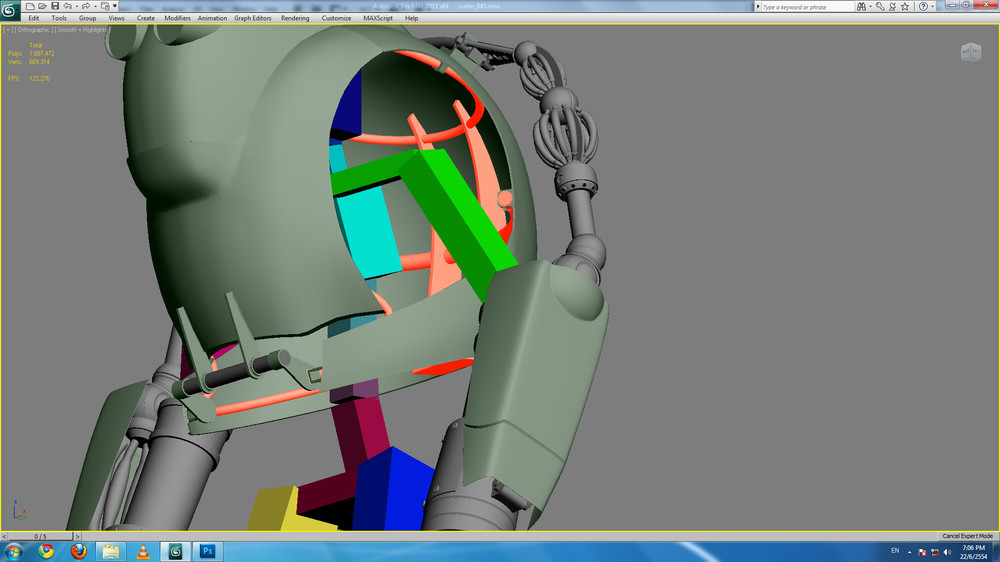Open the Rendering menu
The width and height of the screenshot is (1000, 562).
tap(295, 18)
